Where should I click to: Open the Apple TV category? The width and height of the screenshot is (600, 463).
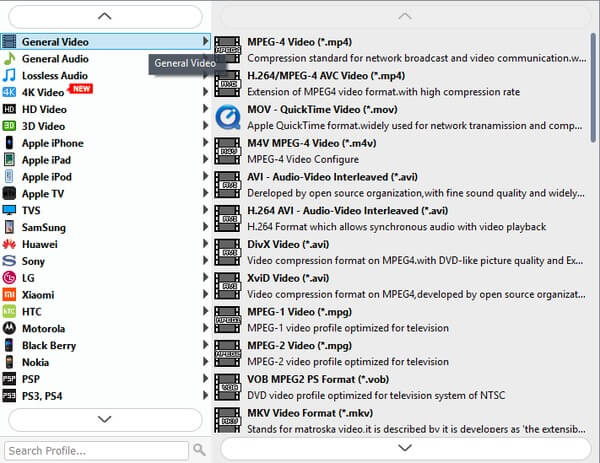coord(106,193)
